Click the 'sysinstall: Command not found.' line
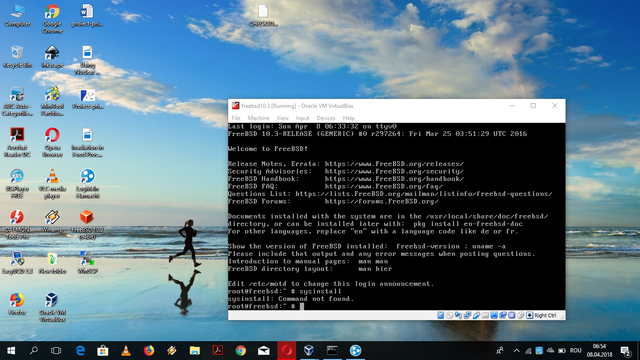Screen dimensions: 640x360 291,299
